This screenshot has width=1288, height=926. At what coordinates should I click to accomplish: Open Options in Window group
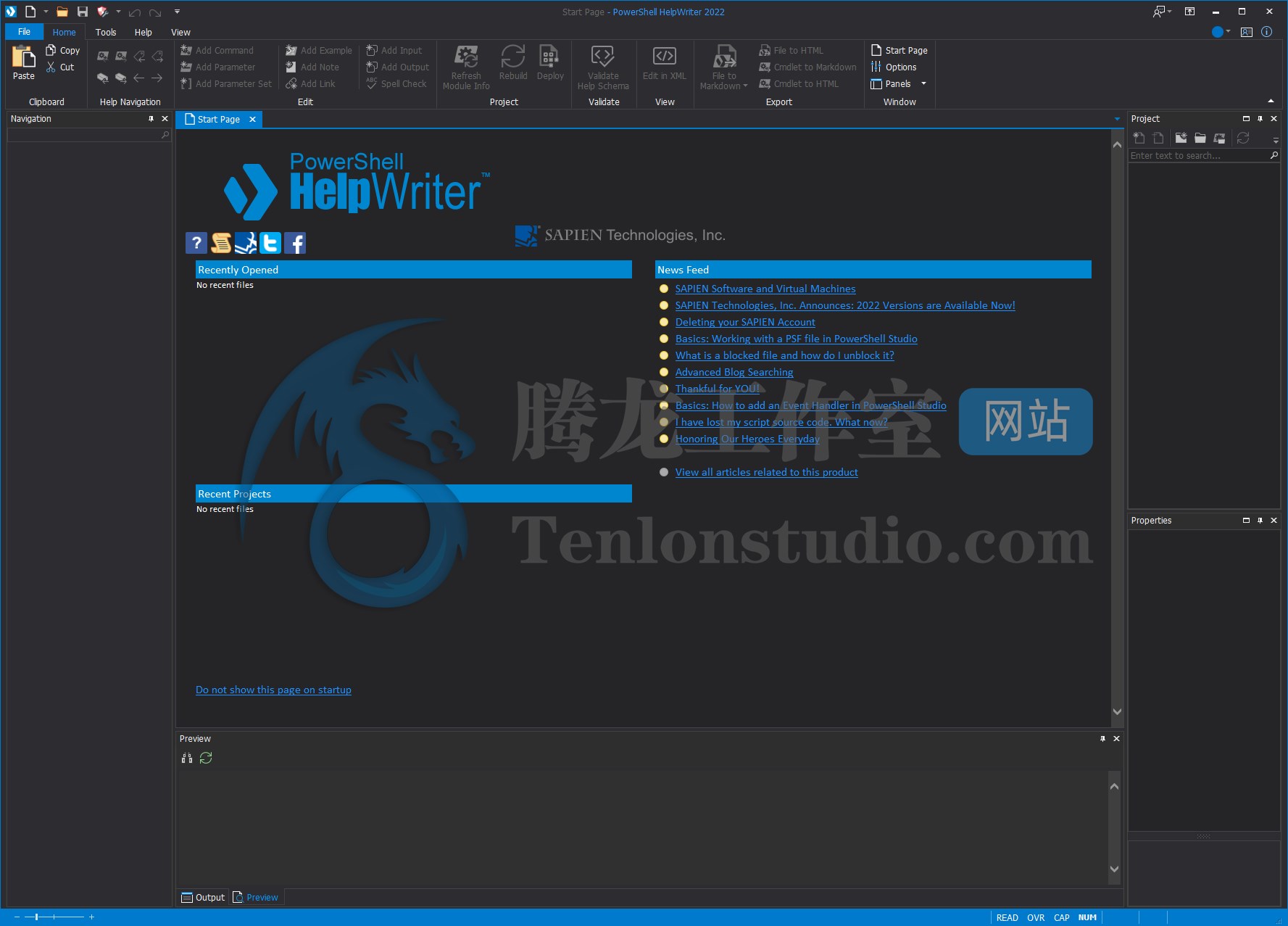click(894, 67)
